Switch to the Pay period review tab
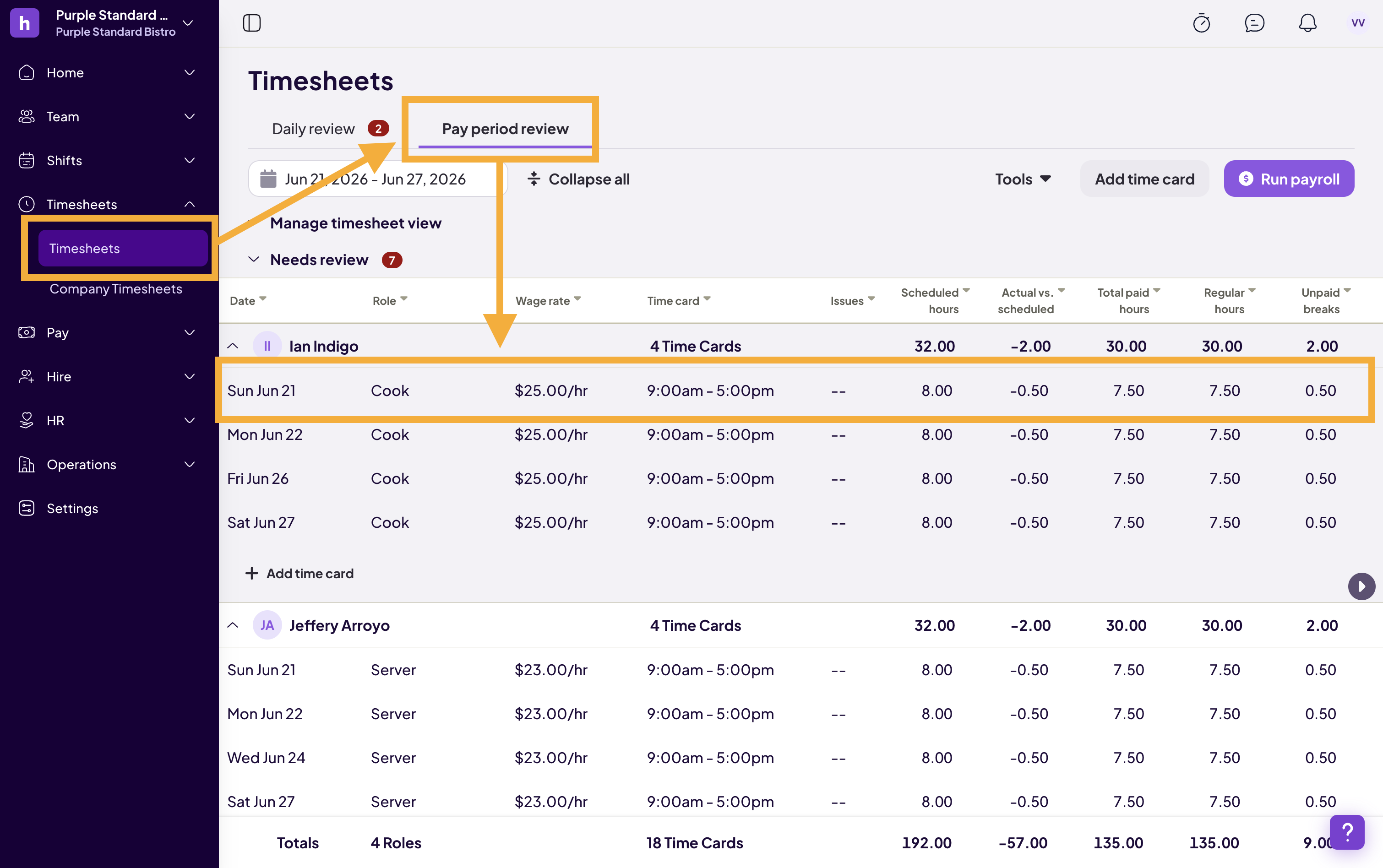The image size is (1383, 868). tap(505, 129)
